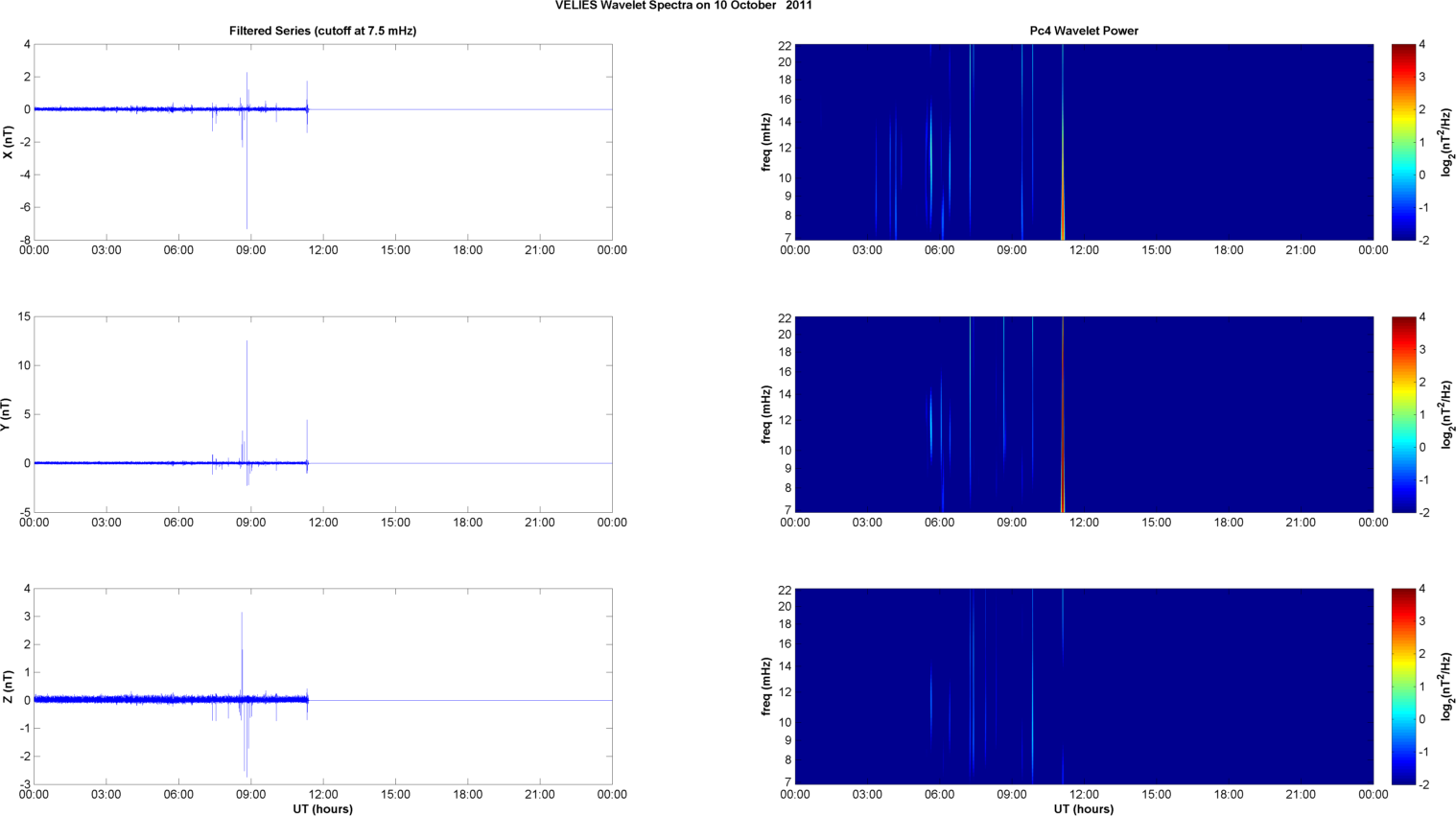Select the Filtered Series plot title

[x=322, y=31]
